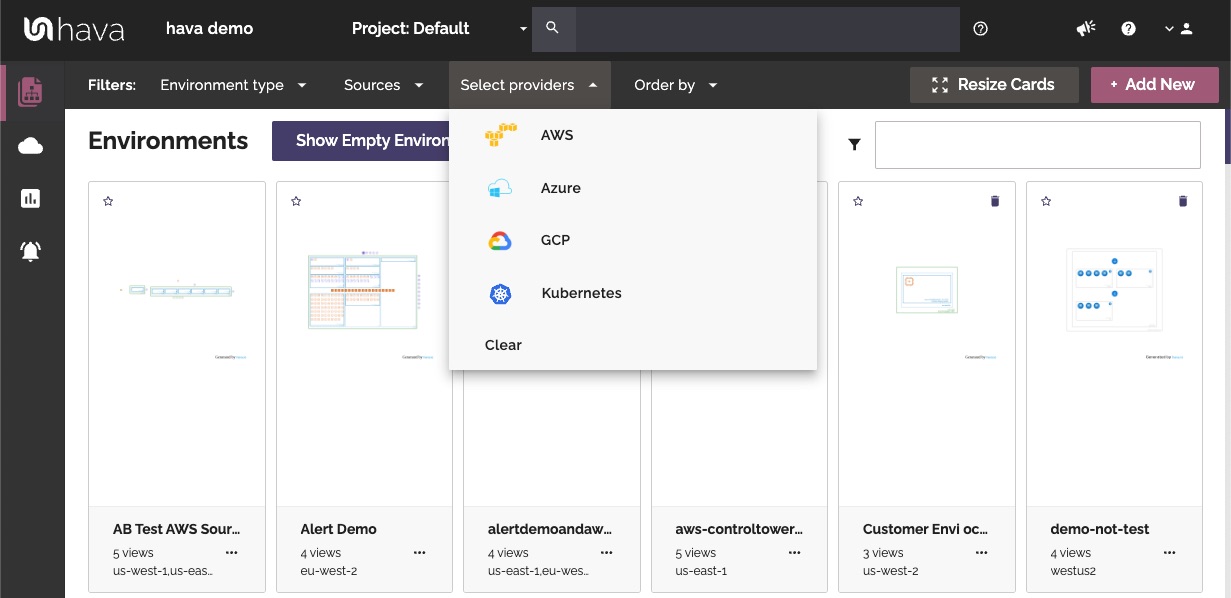Open the user account menu
This screenshot has height=598, width=1231.
point(1180,29)
